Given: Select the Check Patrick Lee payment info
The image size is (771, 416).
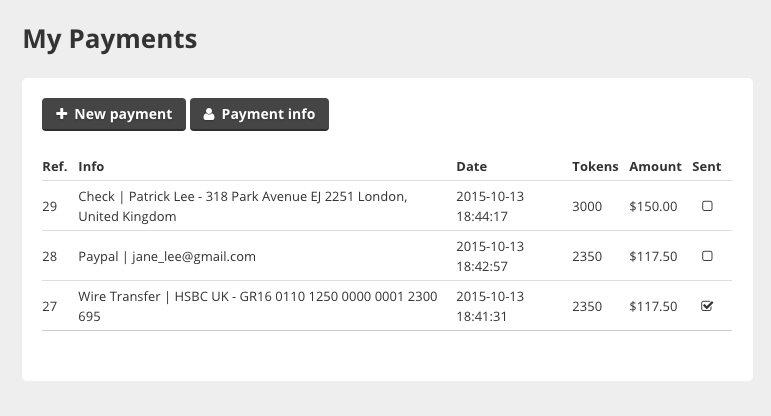Looking at the screenshot, I should pyautogui.click(x=243, y=207).
